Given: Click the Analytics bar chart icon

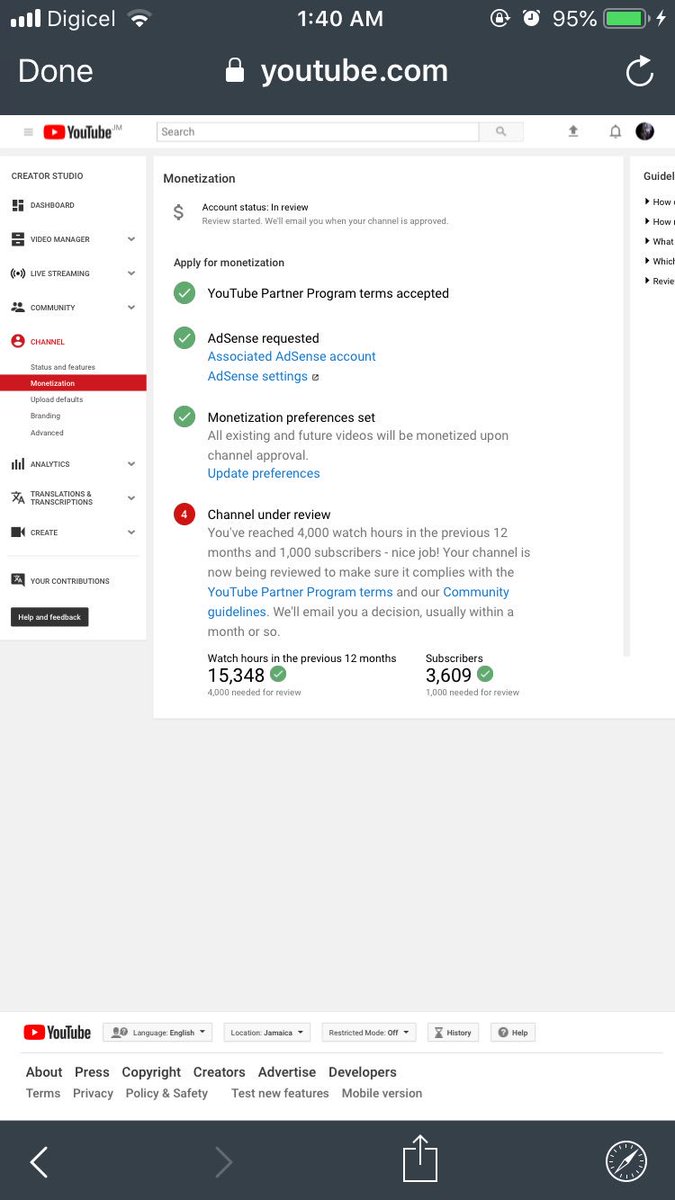Looking at the screenshot, I should point(18,464).
